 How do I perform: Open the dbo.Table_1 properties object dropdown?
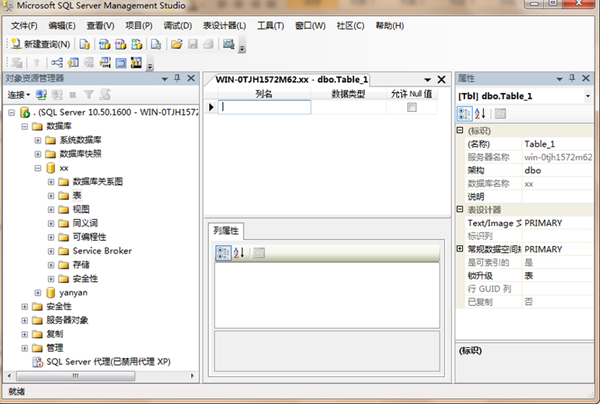[x=587, y=95]
